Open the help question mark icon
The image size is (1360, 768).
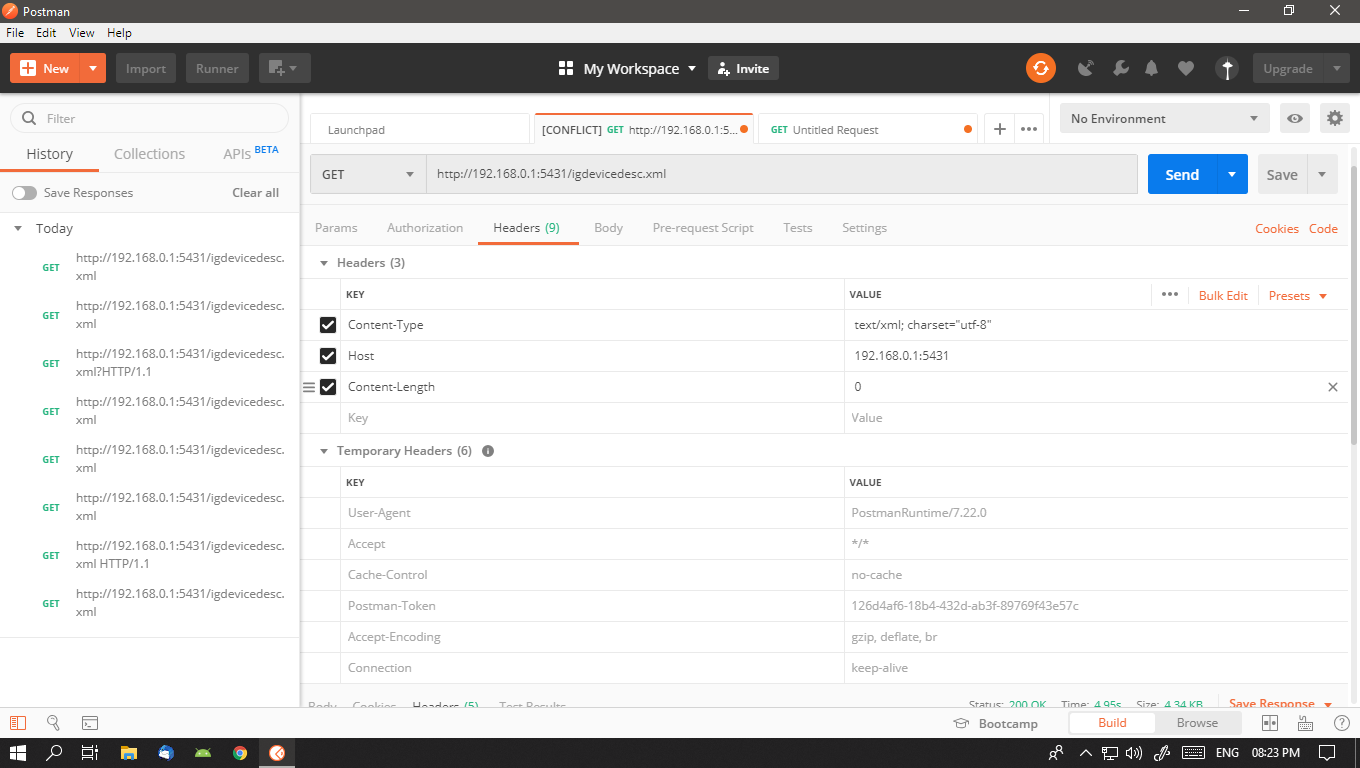(1342, 723)
